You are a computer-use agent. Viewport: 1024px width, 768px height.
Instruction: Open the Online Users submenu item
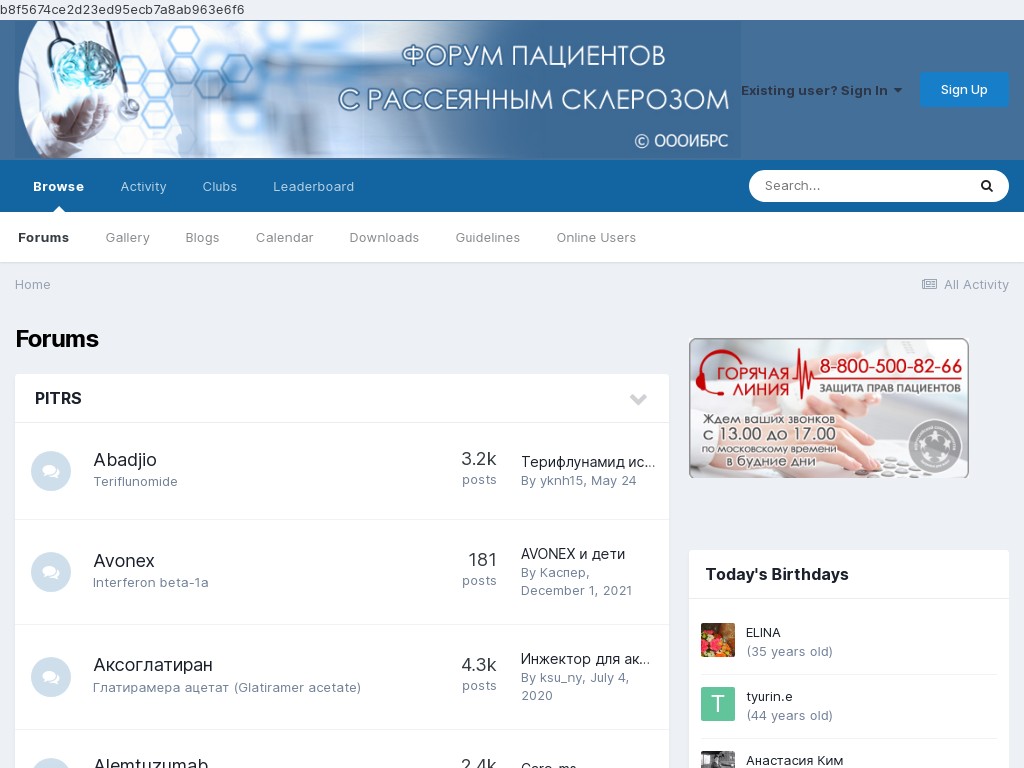click(596, 237)
